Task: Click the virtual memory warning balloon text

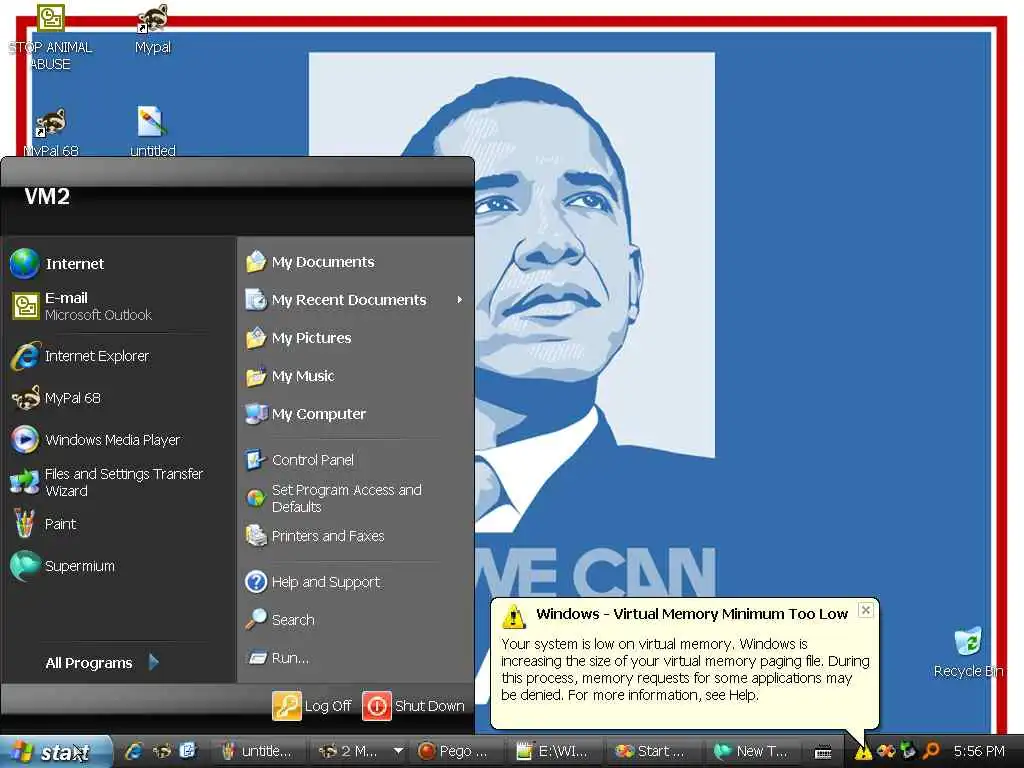Action: (x=684, y=669)
